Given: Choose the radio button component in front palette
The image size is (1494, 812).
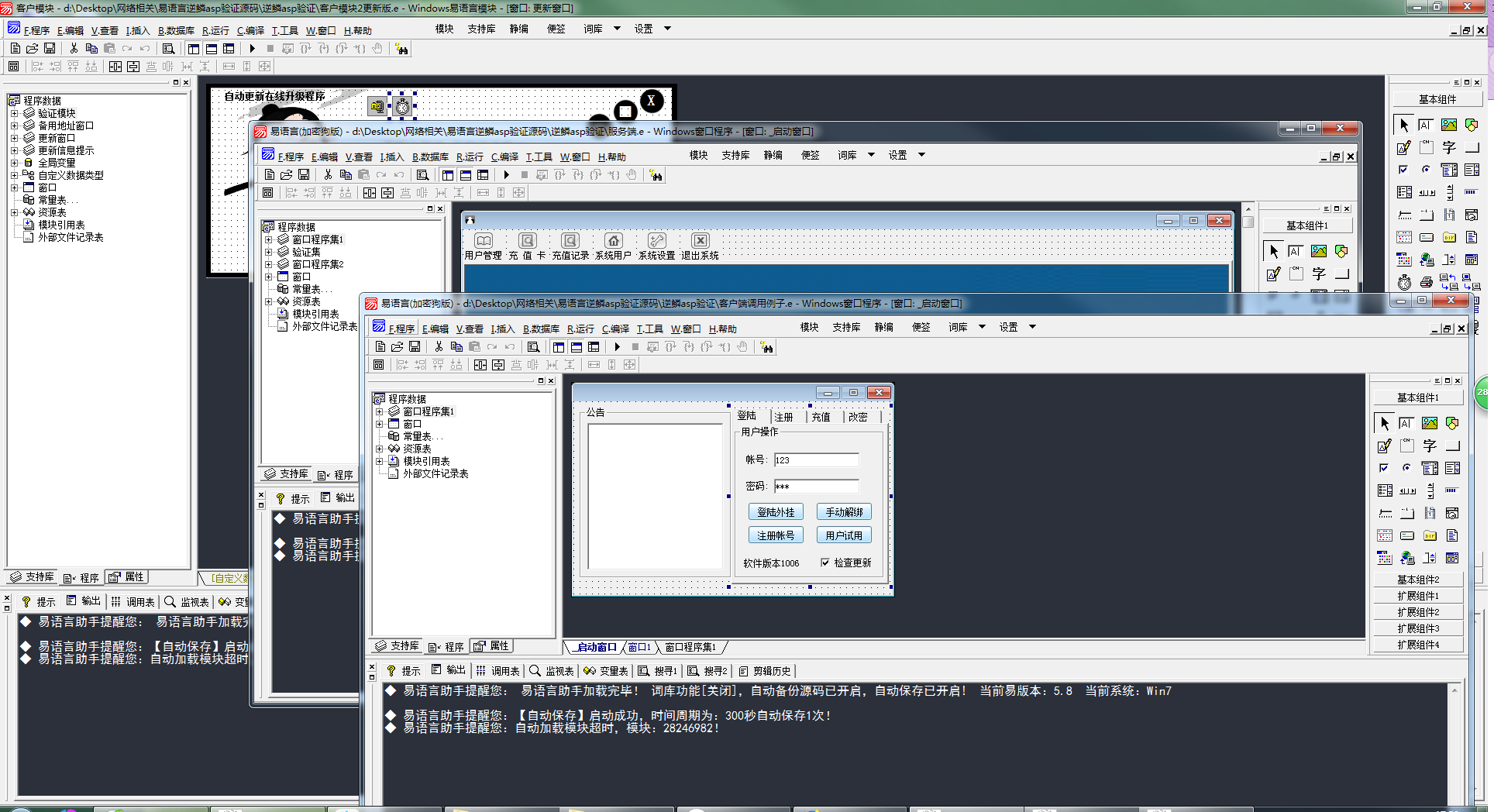Looking at the screenshot, I should (1406, 468).
